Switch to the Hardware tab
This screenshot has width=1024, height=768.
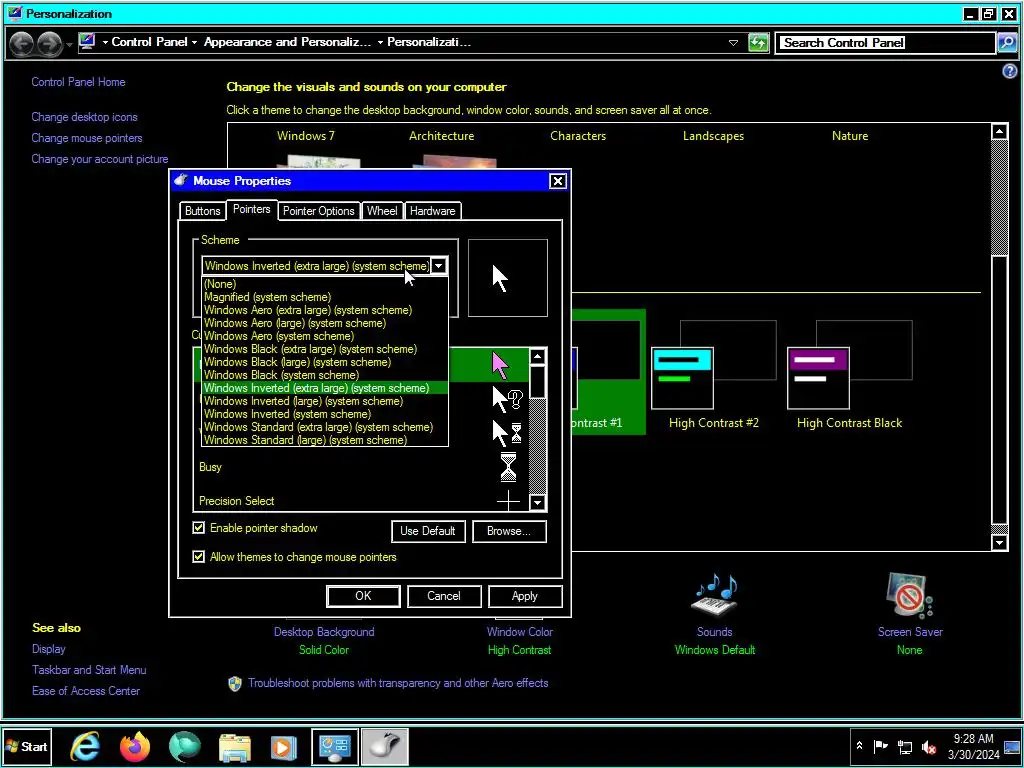tap(432, 211)
